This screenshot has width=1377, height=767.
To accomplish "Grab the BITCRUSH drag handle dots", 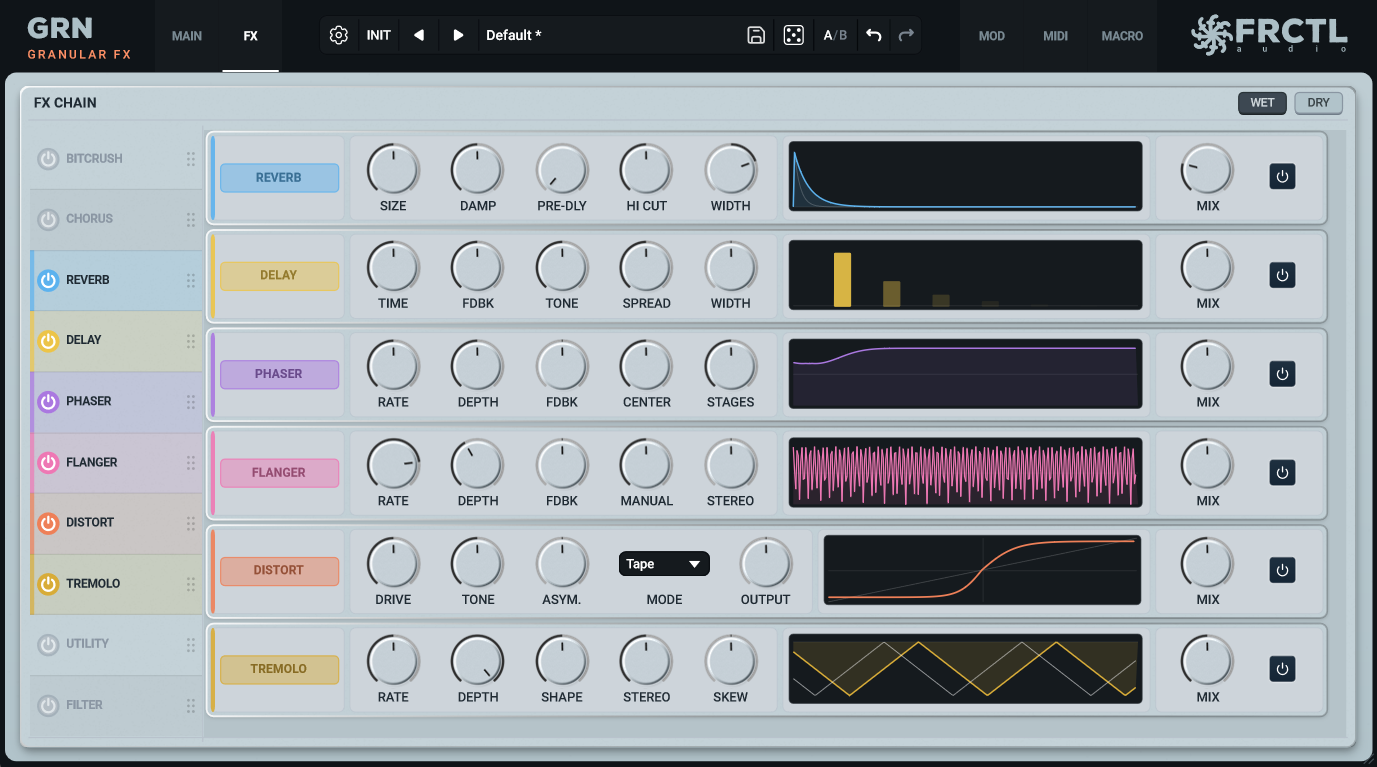I will (190, 159).
